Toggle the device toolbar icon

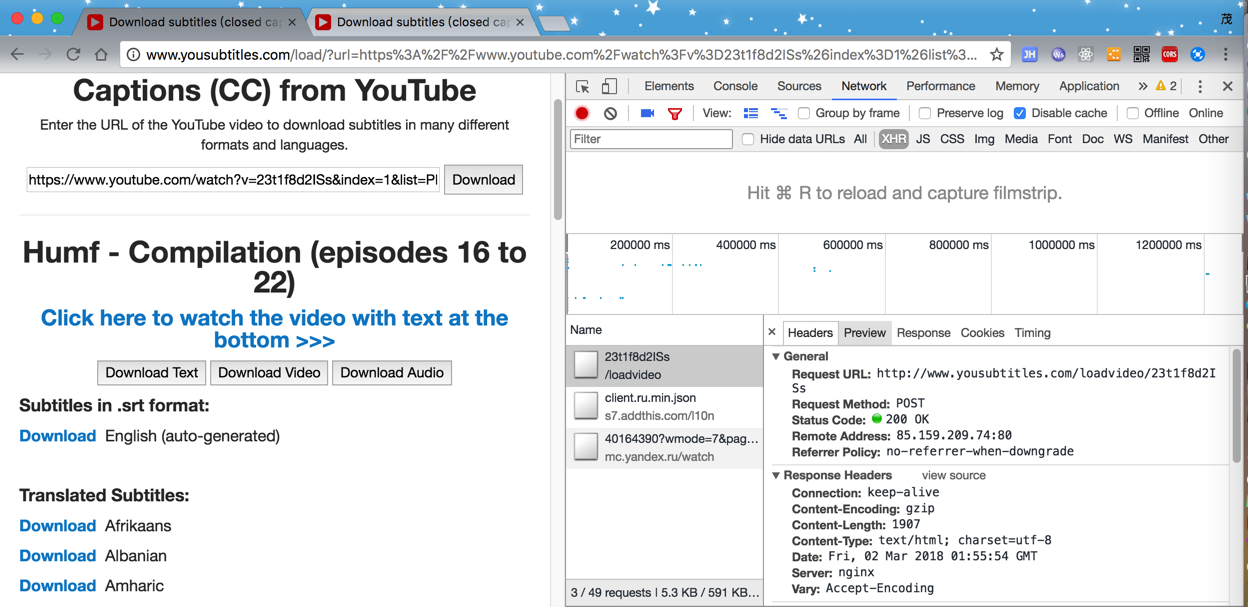coord(609,87)
